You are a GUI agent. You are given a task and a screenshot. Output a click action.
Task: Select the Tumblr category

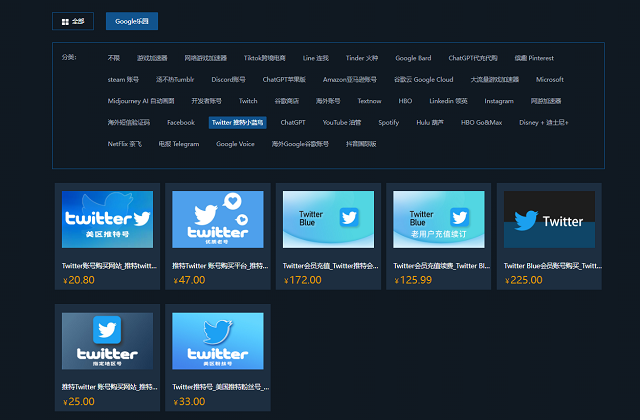175,80
